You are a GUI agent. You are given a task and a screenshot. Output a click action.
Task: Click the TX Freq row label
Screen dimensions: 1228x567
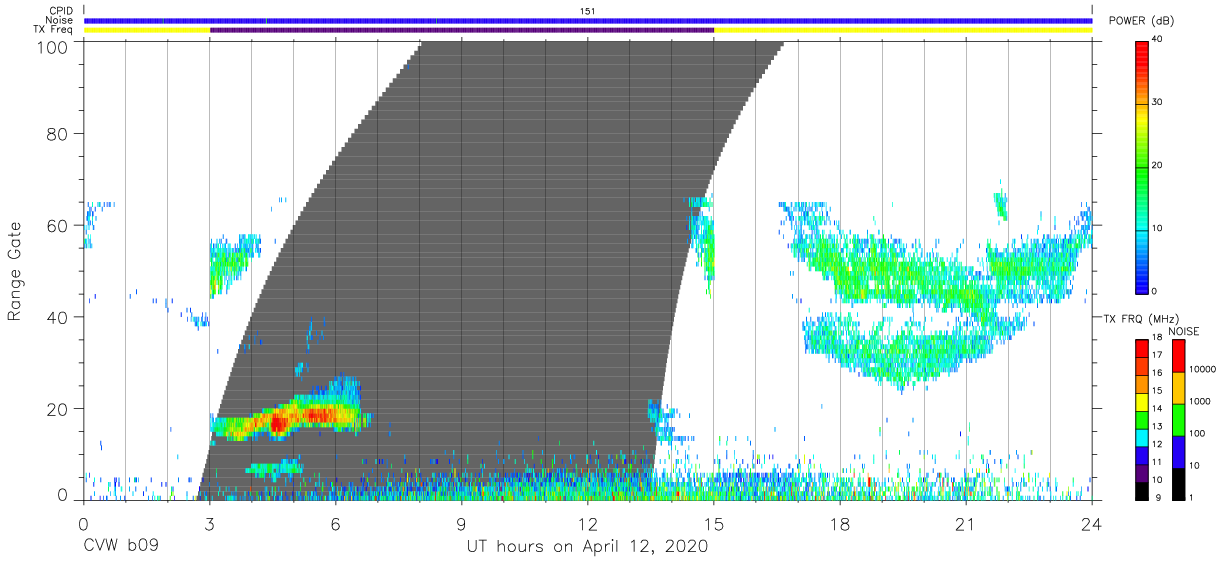pyautogui.click(x=54, y=30)
